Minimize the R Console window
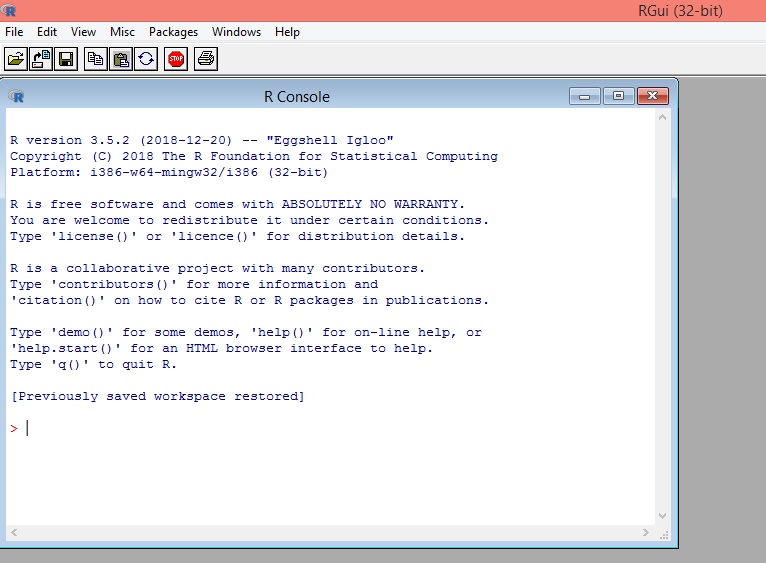The image size is (766, 563). [585, 96]
